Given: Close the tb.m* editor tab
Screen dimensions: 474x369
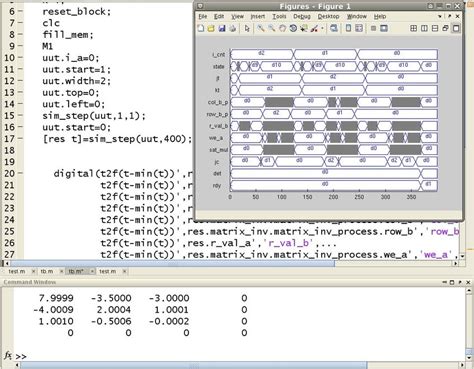Looking at the screenshot, I should pyautogui.click(x=92, y=271).
